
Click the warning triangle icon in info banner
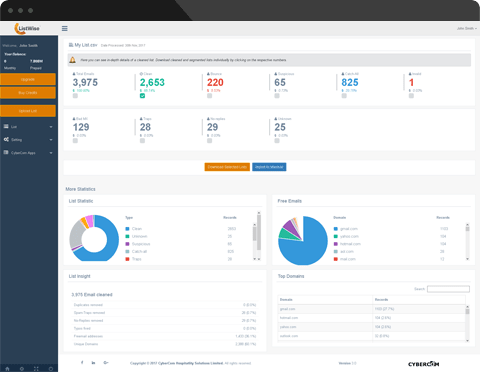(x=72, y=60)
